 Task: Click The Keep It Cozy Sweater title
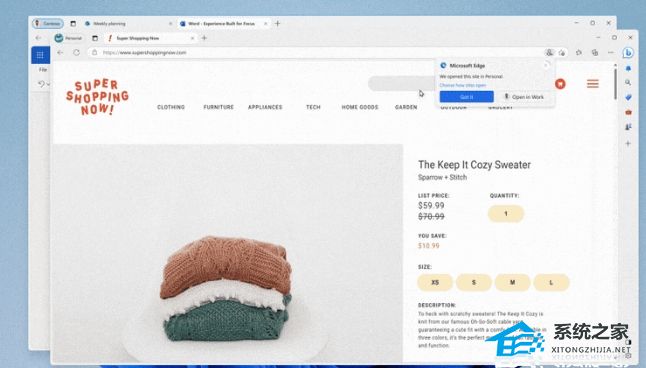474,165
